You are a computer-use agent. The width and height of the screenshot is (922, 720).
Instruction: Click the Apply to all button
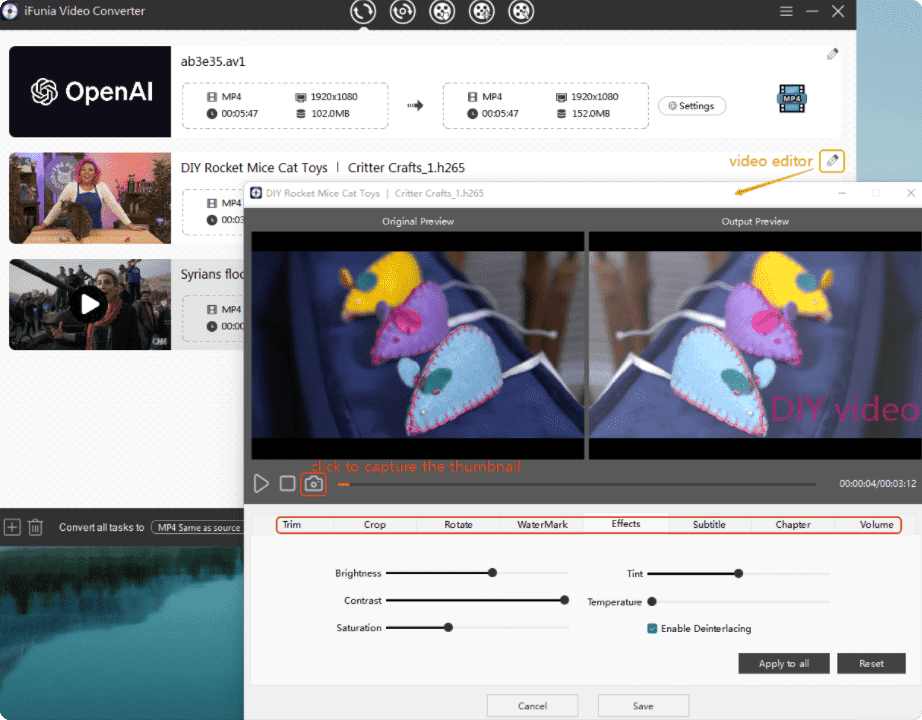(784, 663)
